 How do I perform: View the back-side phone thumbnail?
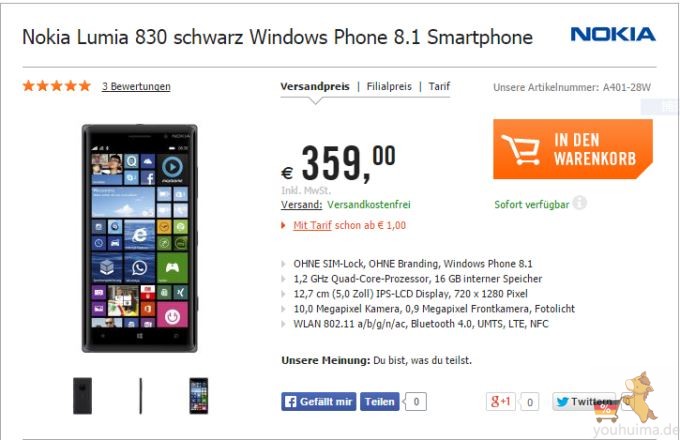point(82,396)
